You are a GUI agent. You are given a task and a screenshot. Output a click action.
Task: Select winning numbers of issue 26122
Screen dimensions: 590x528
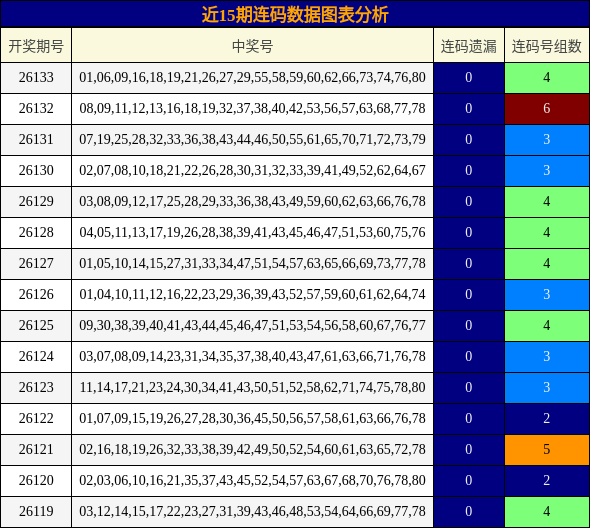252,418
